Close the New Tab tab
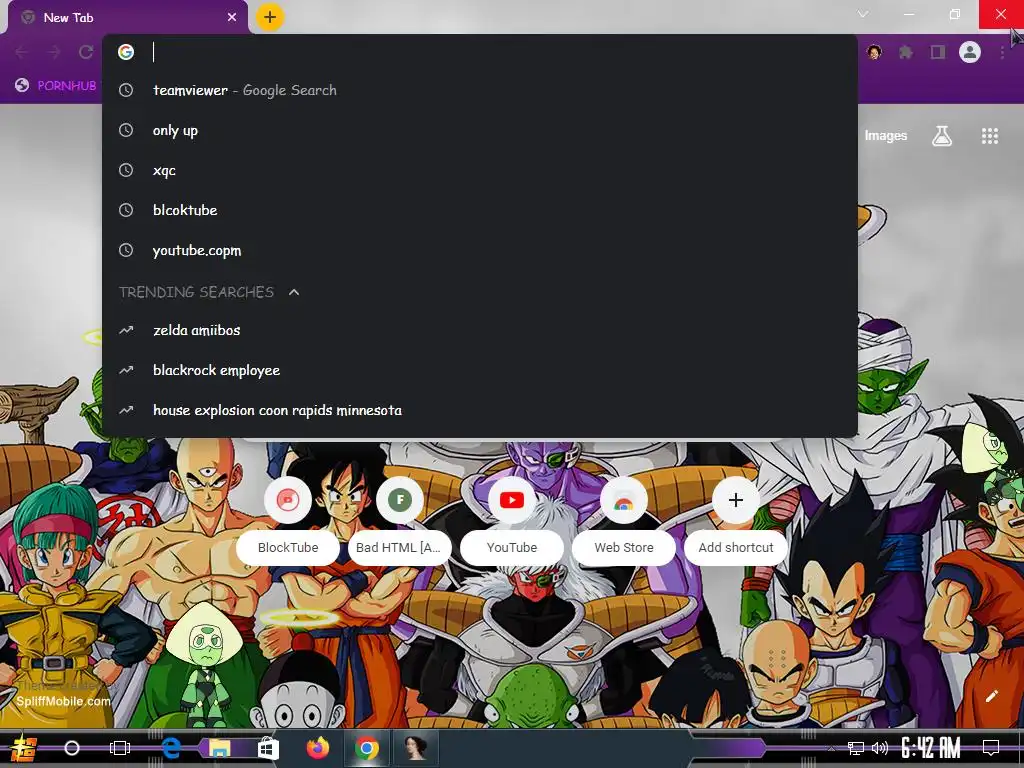The image size is (1024, 768). pyautogui.click(x=232, y=18)
